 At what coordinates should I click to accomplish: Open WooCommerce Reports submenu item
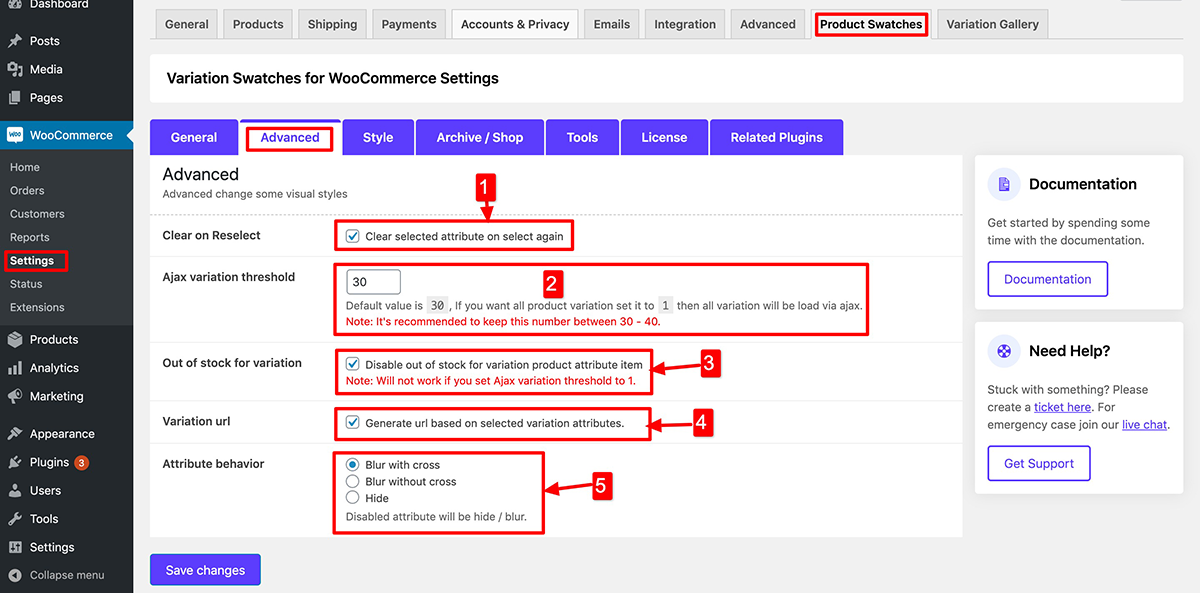30,237
